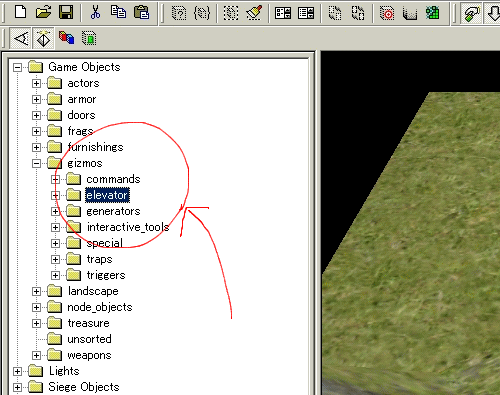Select the highlighted elevator item
The image size is (500, 395).
[x=107, y=195]
